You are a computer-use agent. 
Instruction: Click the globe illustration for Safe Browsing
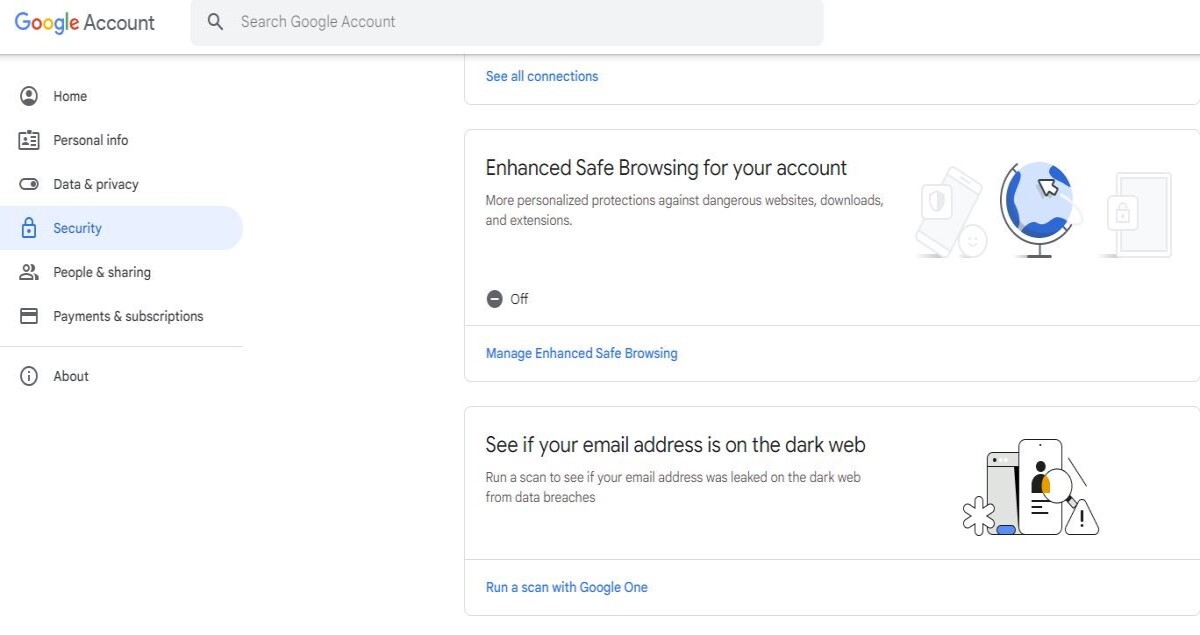click(1043, 210)
